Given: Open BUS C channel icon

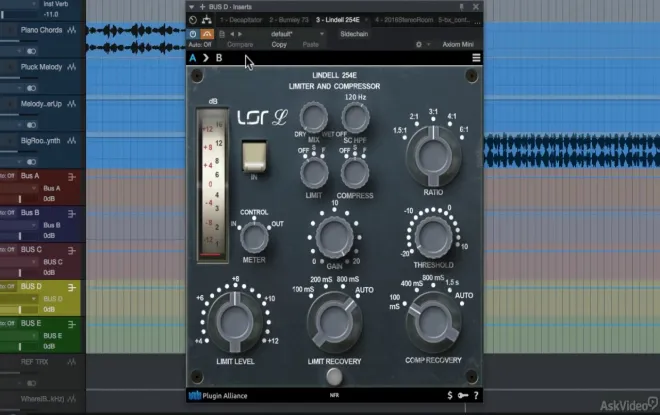Looking at the screenshot, I should (72, 251).
